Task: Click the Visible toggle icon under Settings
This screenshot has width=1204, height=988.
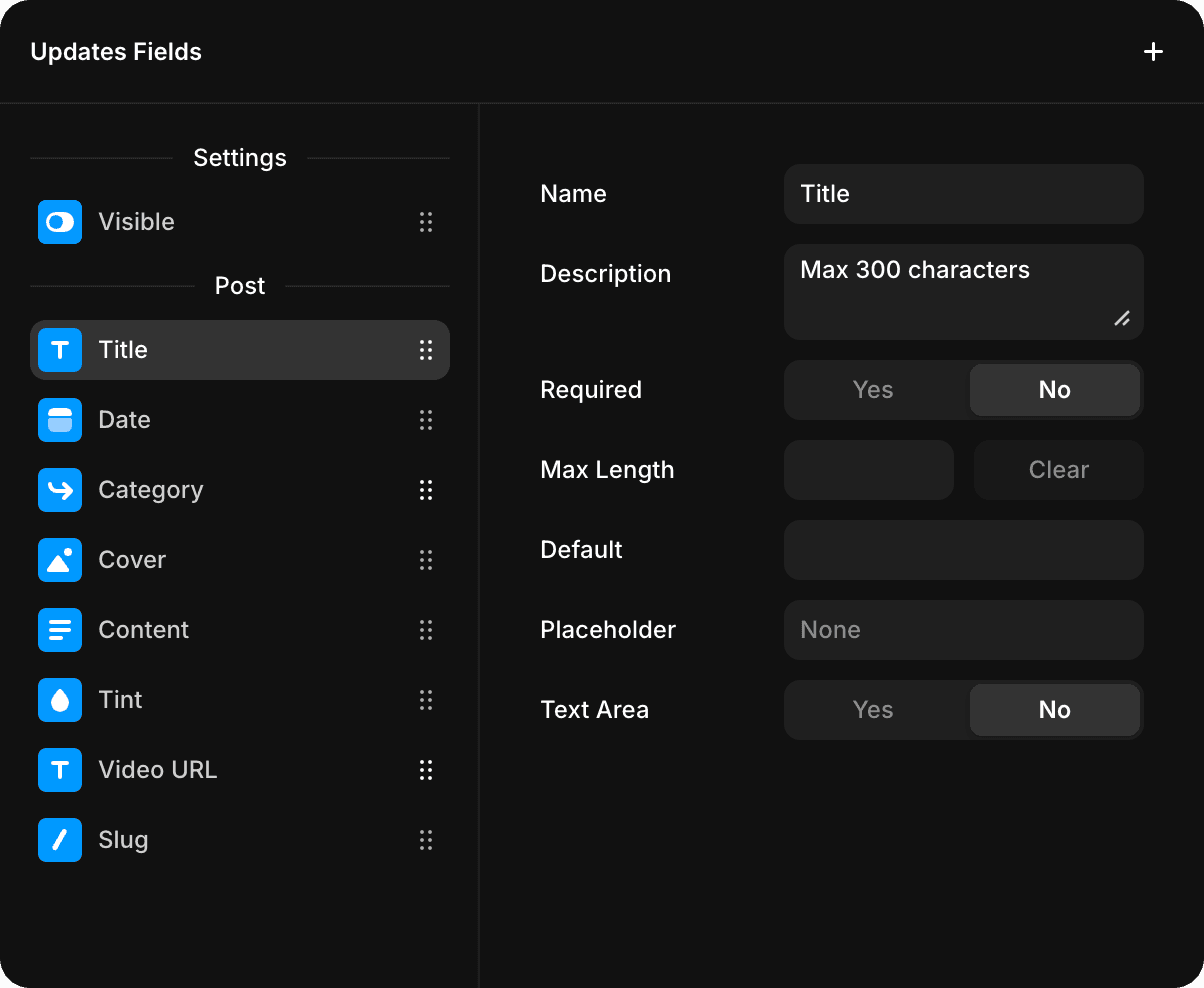Action: (59, 222)
